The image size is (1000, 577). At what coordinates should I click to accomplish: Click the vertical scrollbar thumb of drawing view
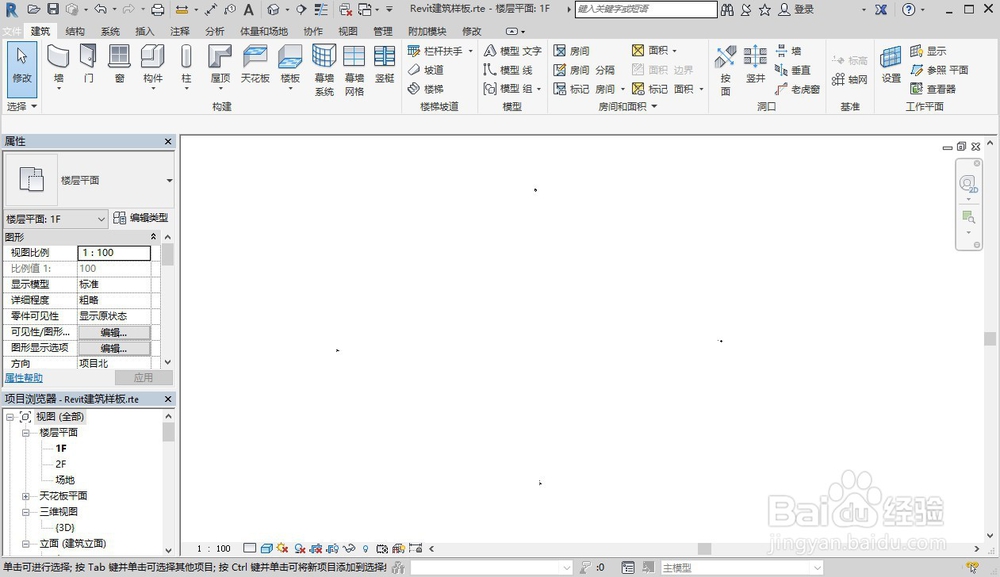pos(990,339)
